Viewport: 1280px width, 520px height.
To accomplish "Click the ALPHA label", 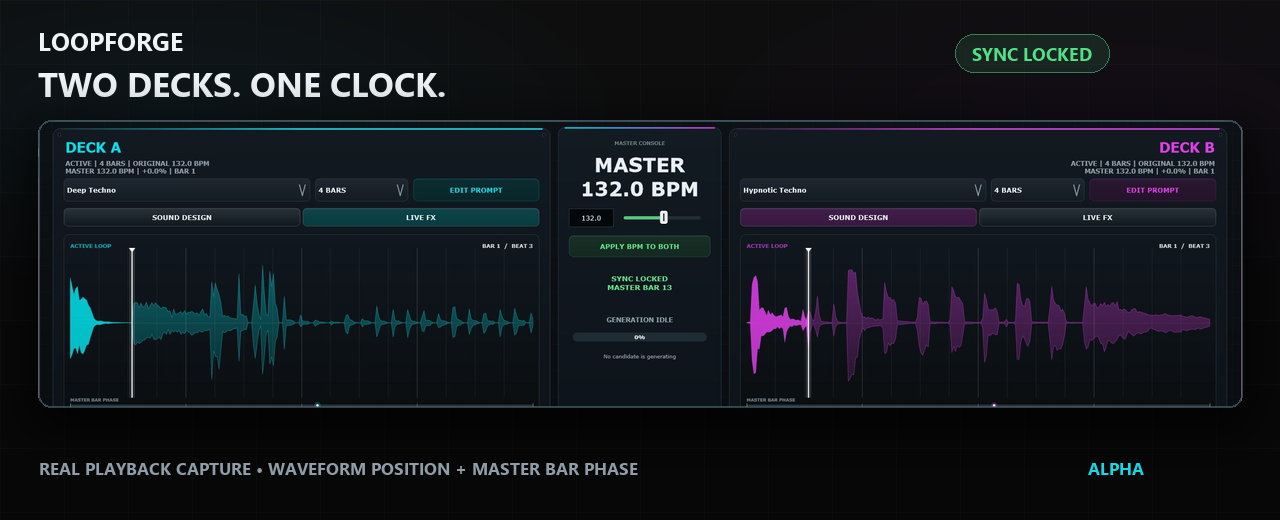I will [x=1116, y=469].
